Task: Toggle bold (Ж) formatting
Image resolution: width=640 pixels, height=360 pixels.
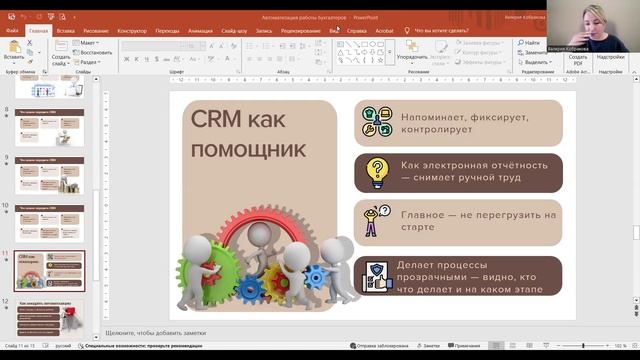Action: 127,60
